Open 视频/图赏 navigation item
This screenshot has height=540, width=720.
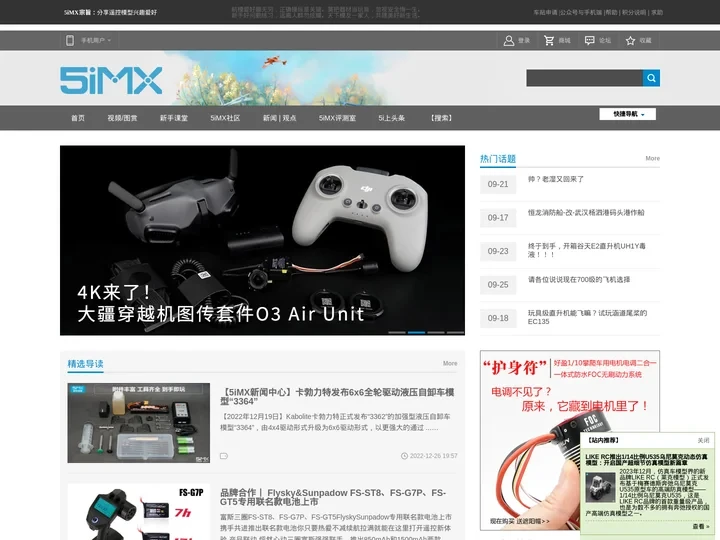(122, 118)
